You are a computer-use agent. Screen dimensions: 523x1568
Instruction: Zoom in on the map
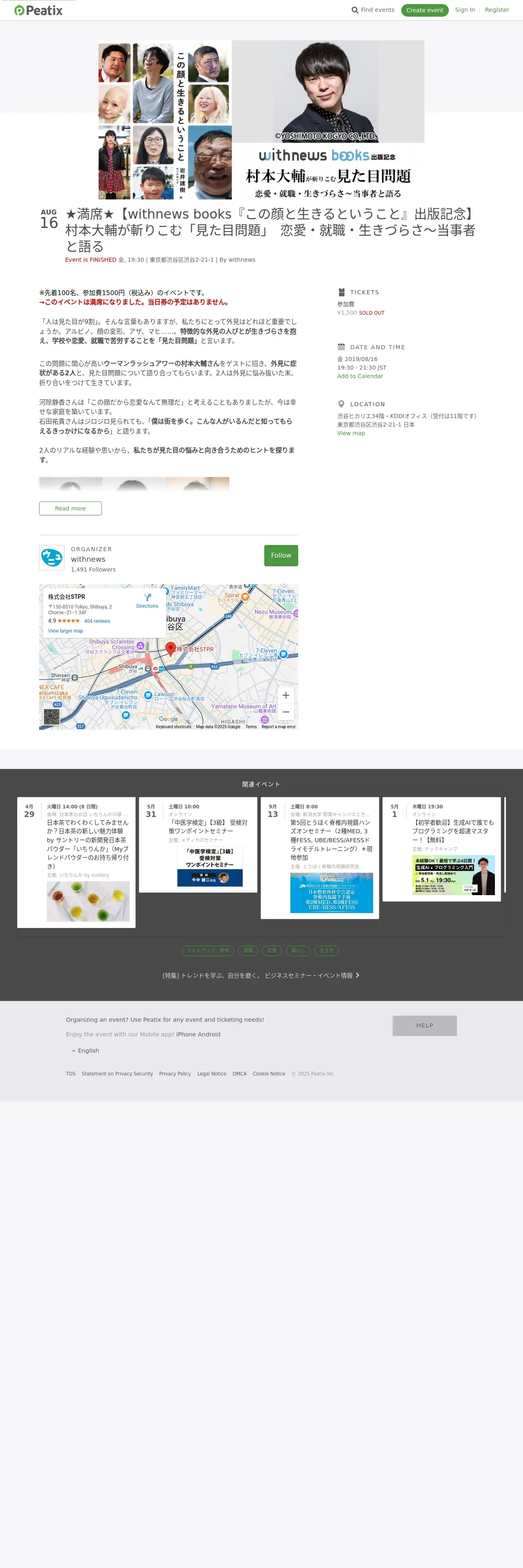pos(286,695)
